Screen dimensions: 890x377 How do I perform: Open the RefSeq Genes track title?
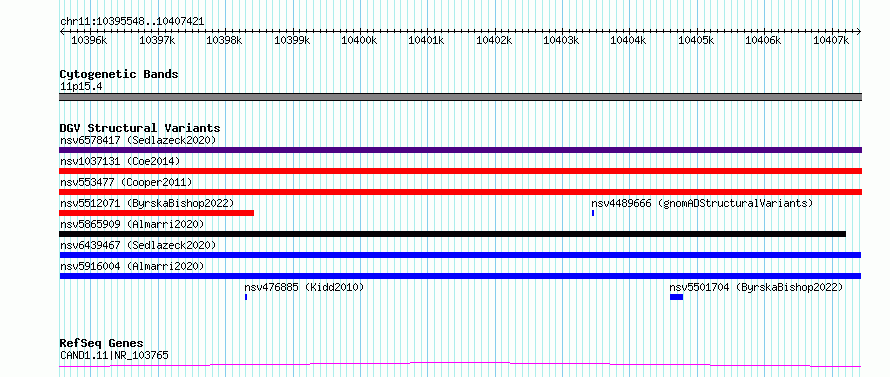[102, 344]
